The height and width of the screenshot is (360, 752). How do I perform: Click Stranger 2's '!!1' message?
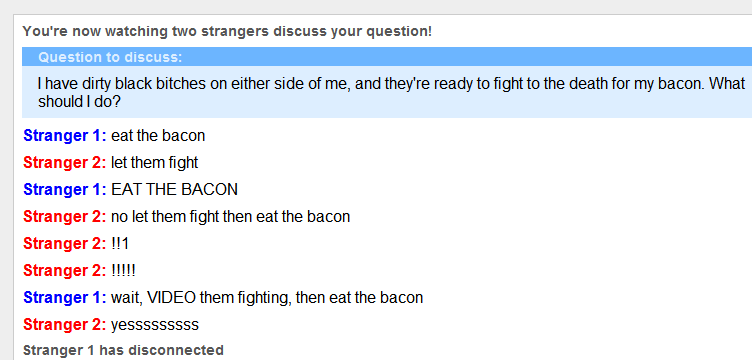[x=120, y=244]
